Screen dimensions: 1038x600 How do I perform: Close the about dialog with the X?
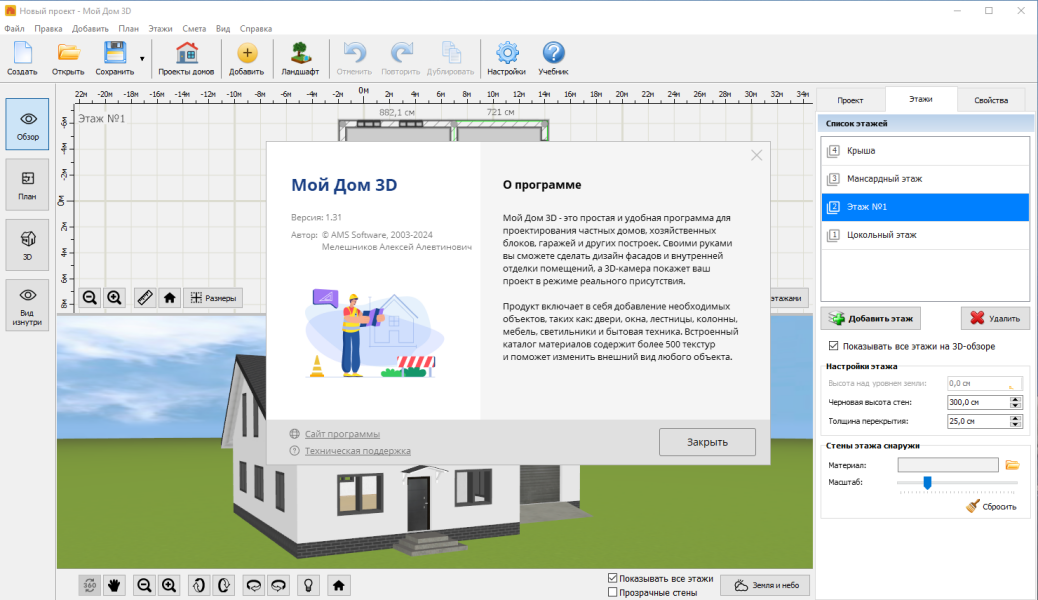(x=757, y=156)
